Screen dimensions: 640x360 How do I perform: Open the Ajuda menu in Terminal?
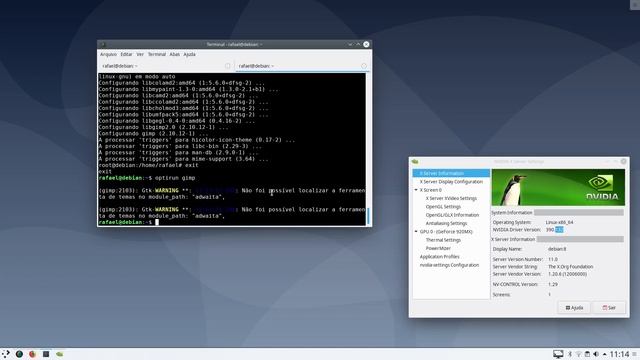tap(189, 54)
